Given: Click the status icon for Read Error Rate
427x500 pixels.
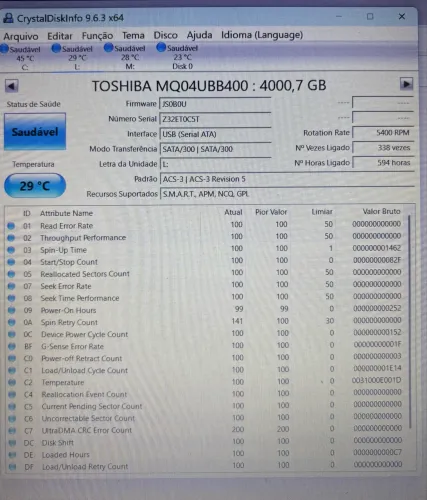Looking at the screenshot, I should coord(11,226).
